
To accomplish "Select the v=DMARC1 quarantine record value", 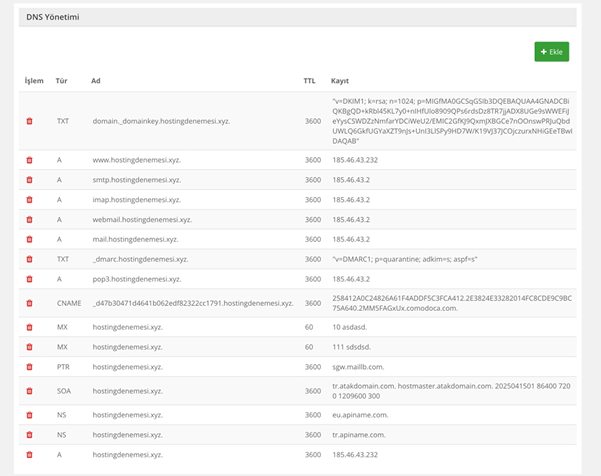I will (x=405, y=259).
